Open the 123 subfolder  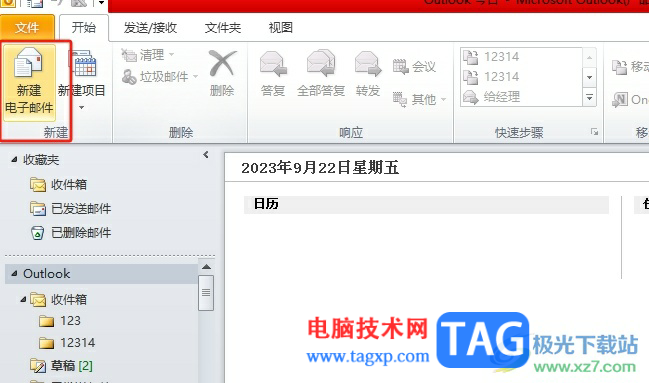click(x=60, y=321)
